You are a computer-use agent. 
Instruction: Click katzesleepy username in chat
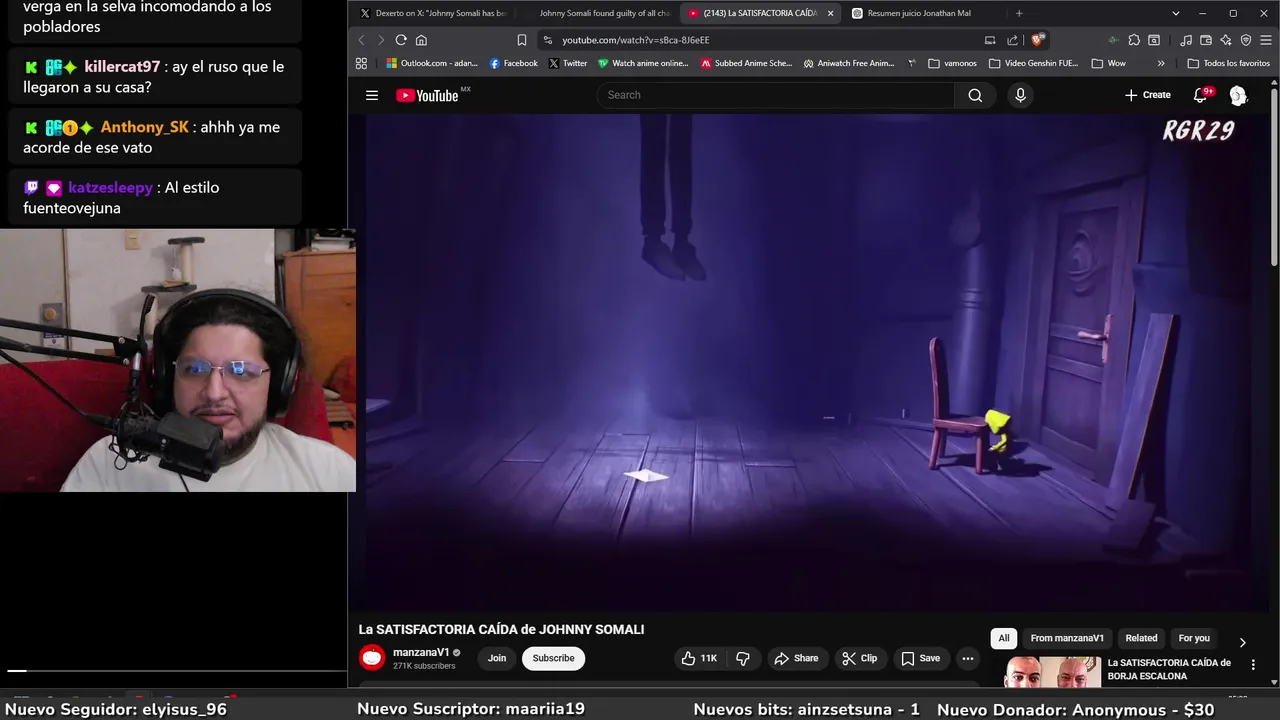tap(110, 187)
